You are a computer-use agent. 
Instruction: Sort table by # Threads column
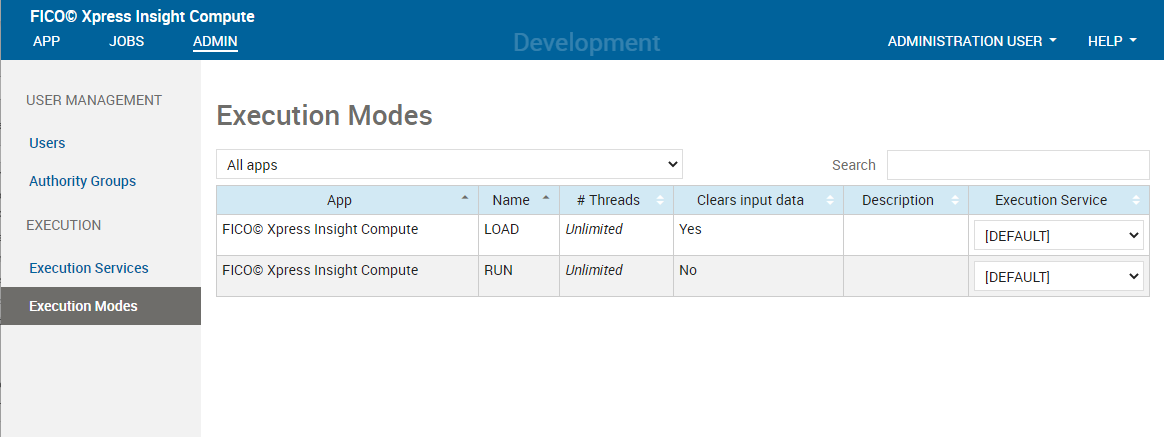coord(616,200)
